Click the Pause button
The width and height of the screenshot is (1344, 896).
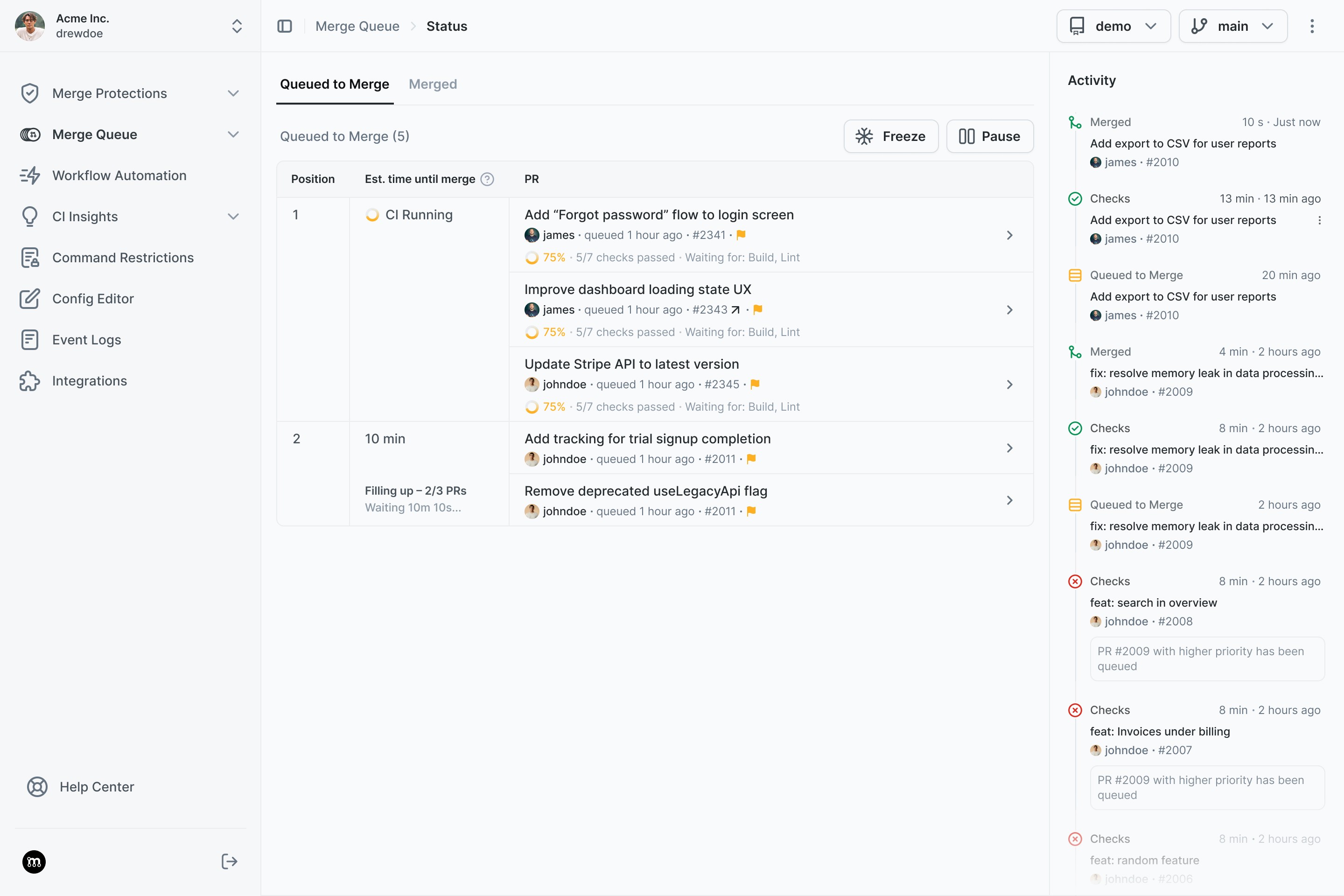pos(989,136)
